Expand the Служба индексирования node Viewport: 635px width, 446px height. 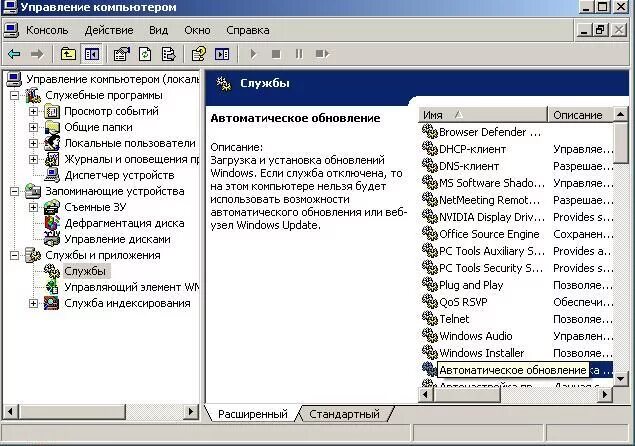[33, 303]
